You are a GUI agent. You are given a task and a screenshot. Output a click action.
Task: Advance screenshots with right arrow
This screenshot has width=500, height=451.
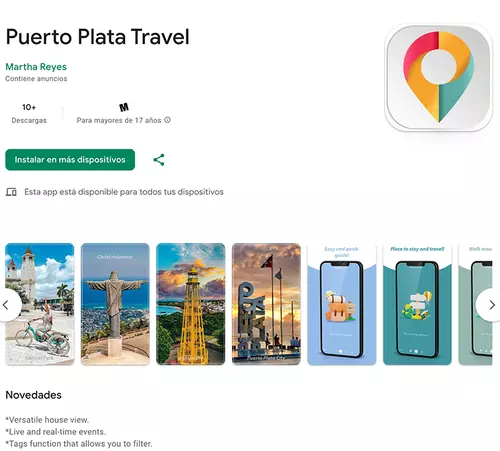490,305
